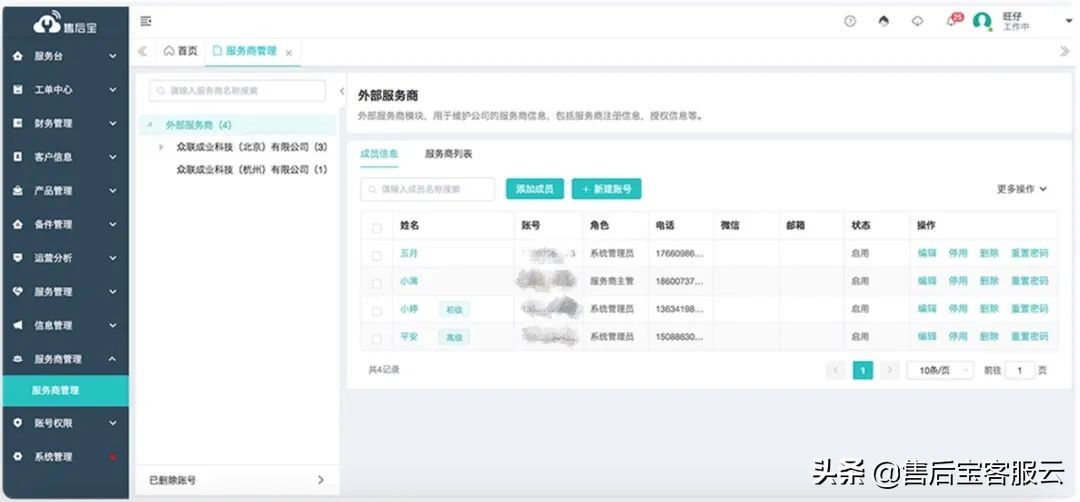Collapse the 服务商管理 parent menu chevron
The width and height of the screenshot is (1080, 502).
tap(113, 359)
